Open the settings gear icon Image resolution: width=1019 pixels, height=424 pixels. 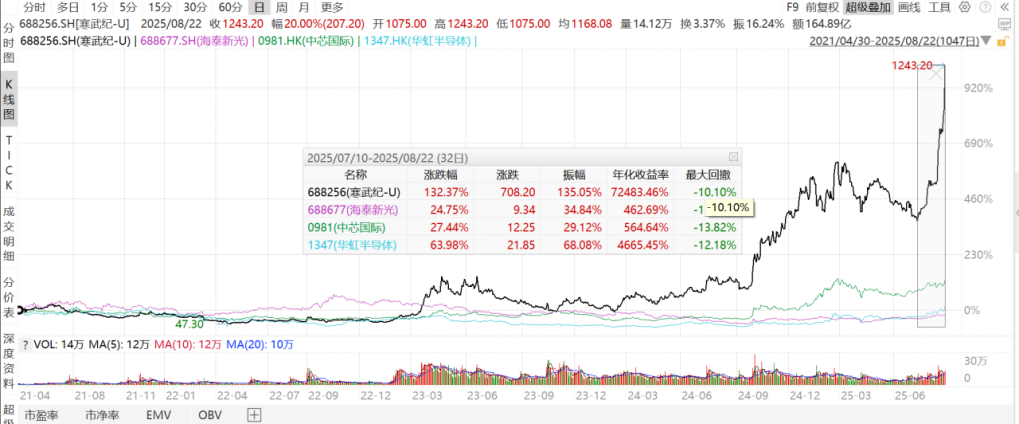pos(964,8)
